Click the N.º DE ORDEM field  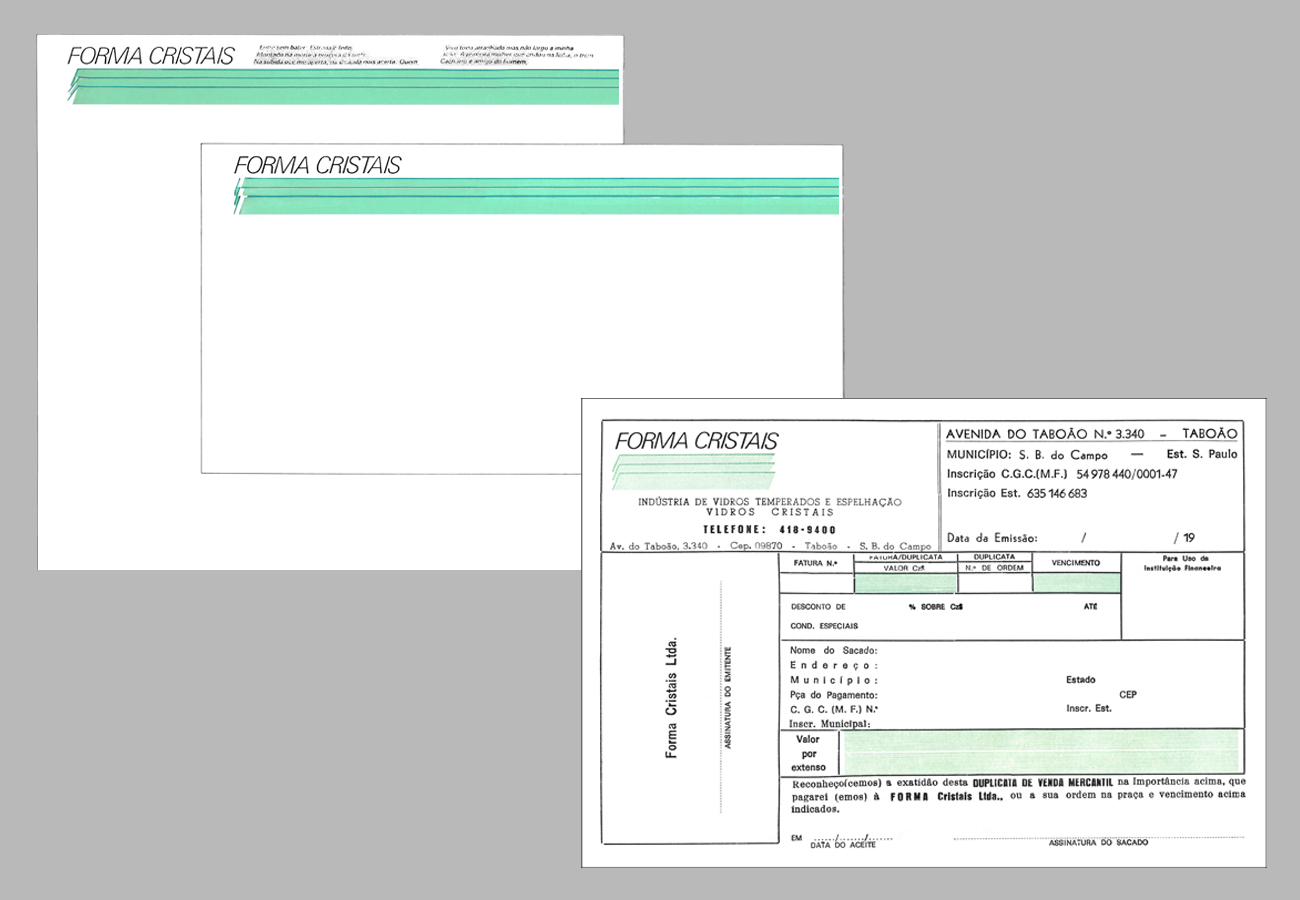[994, 583]
